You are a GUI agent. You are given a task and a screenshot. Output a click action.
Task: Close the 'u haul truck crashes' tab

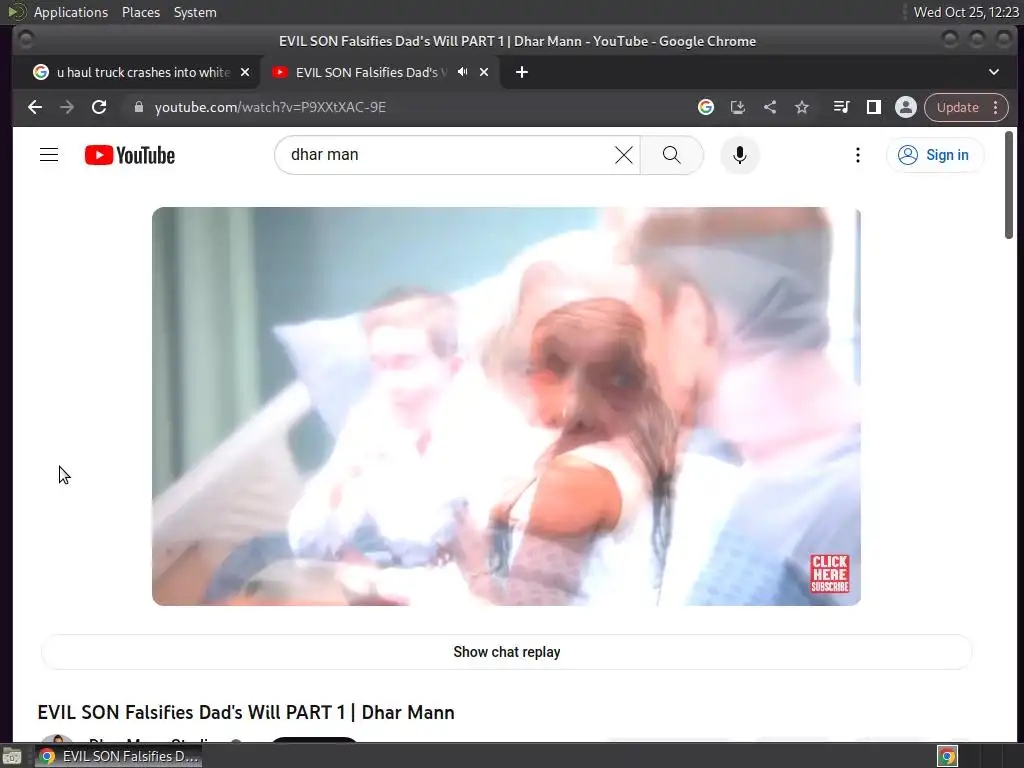tap(244, 72)
